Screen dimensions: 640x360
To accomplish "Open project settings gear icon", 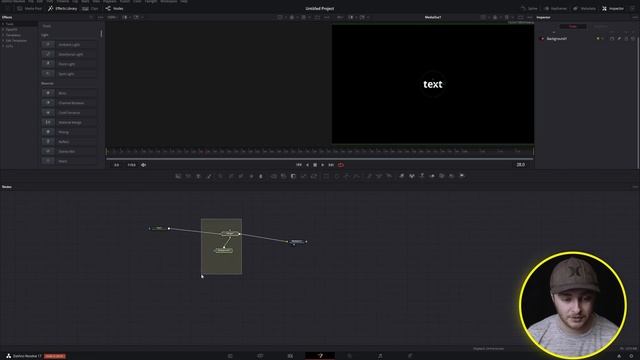I will click(x=631, y=356).
